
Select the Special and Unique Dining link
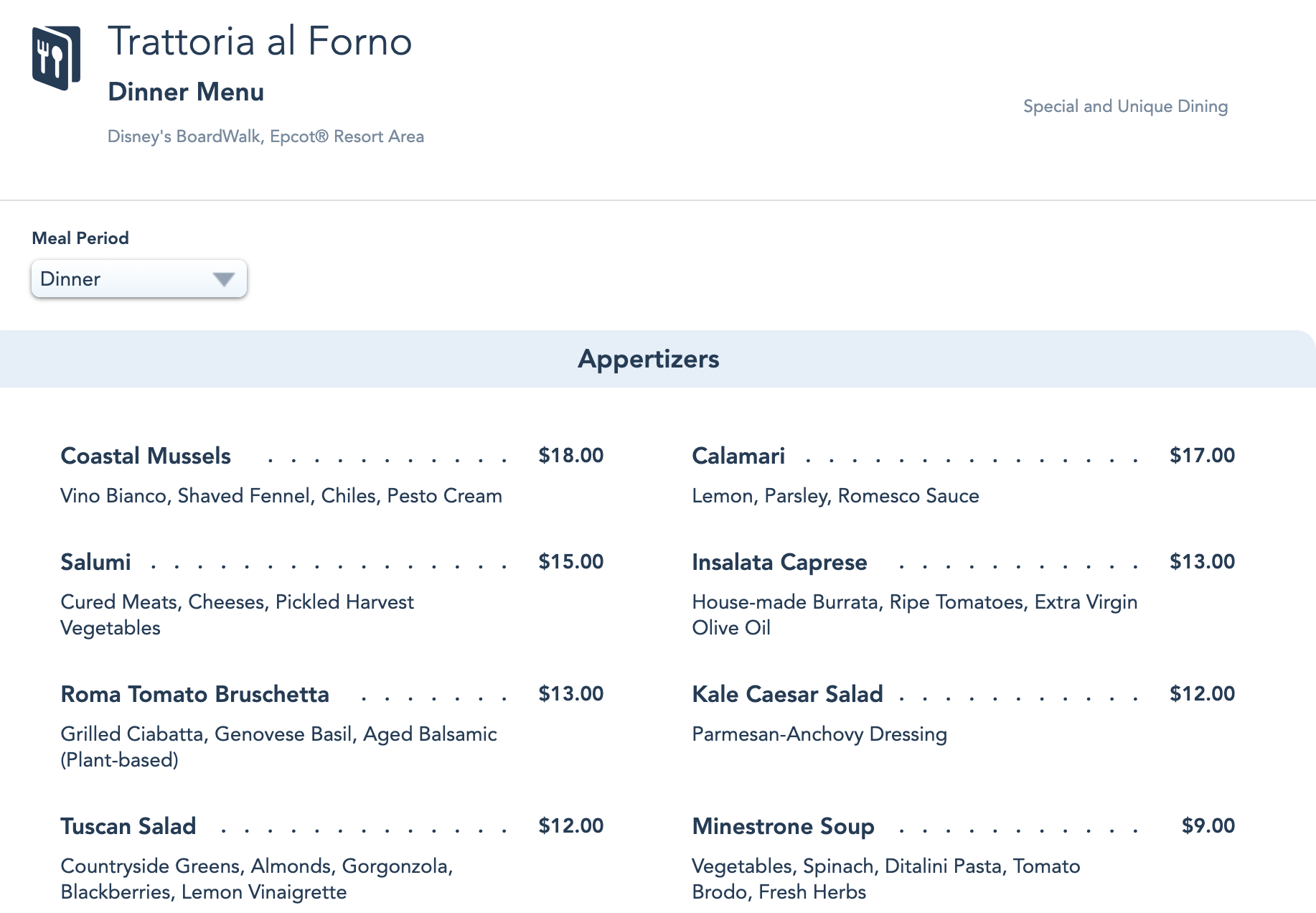point(1124,106)
